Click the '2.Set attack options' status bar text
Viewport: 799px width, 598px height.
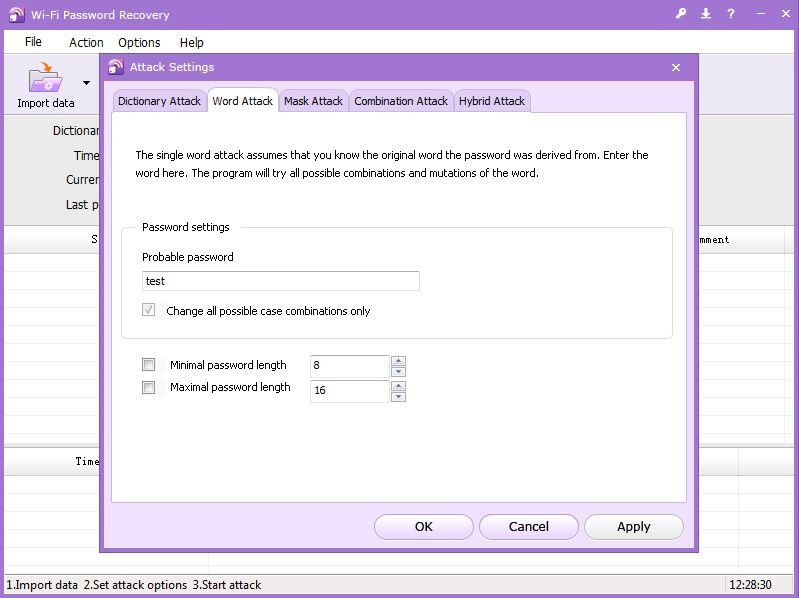[135, 585]
